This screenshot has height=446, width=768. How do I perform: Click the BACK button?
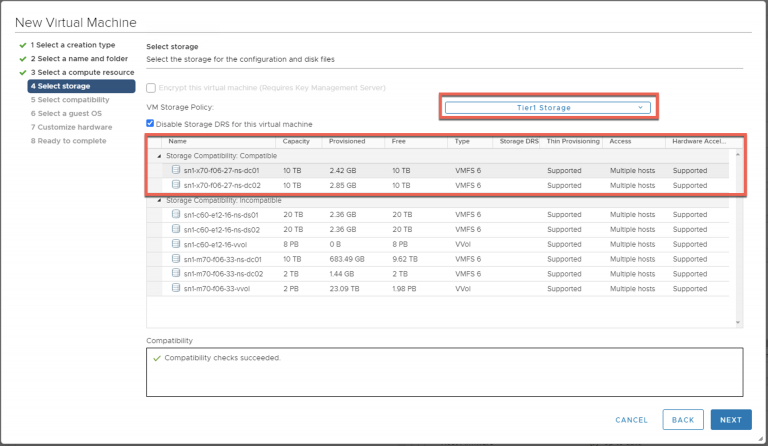(x=683, y=420)
